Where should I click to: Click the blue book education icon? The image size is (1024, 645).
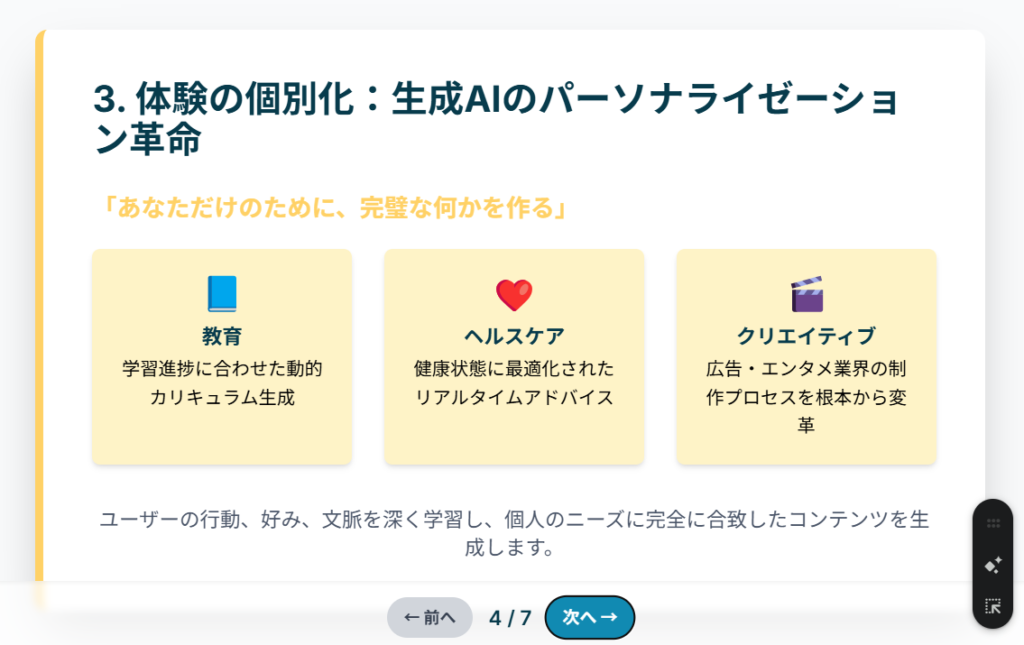click(x=222, y=294)
